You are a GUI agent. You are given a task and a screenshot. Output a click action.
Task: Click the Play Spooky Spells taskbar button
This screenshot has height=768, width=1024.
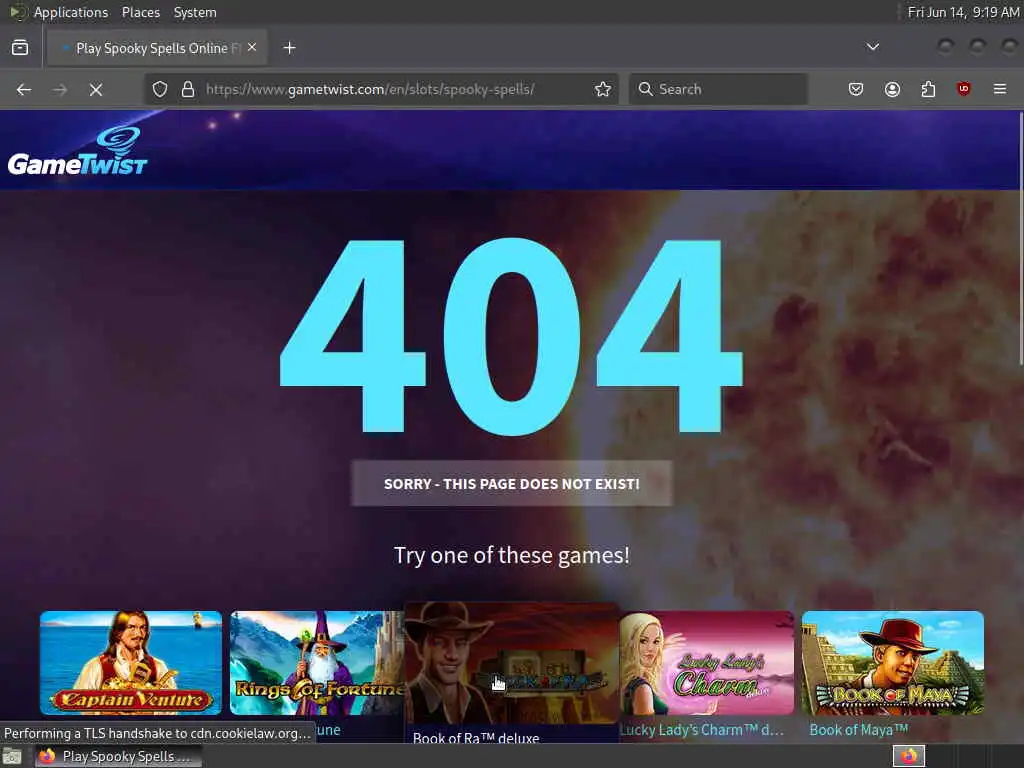(x=119, y=756)
